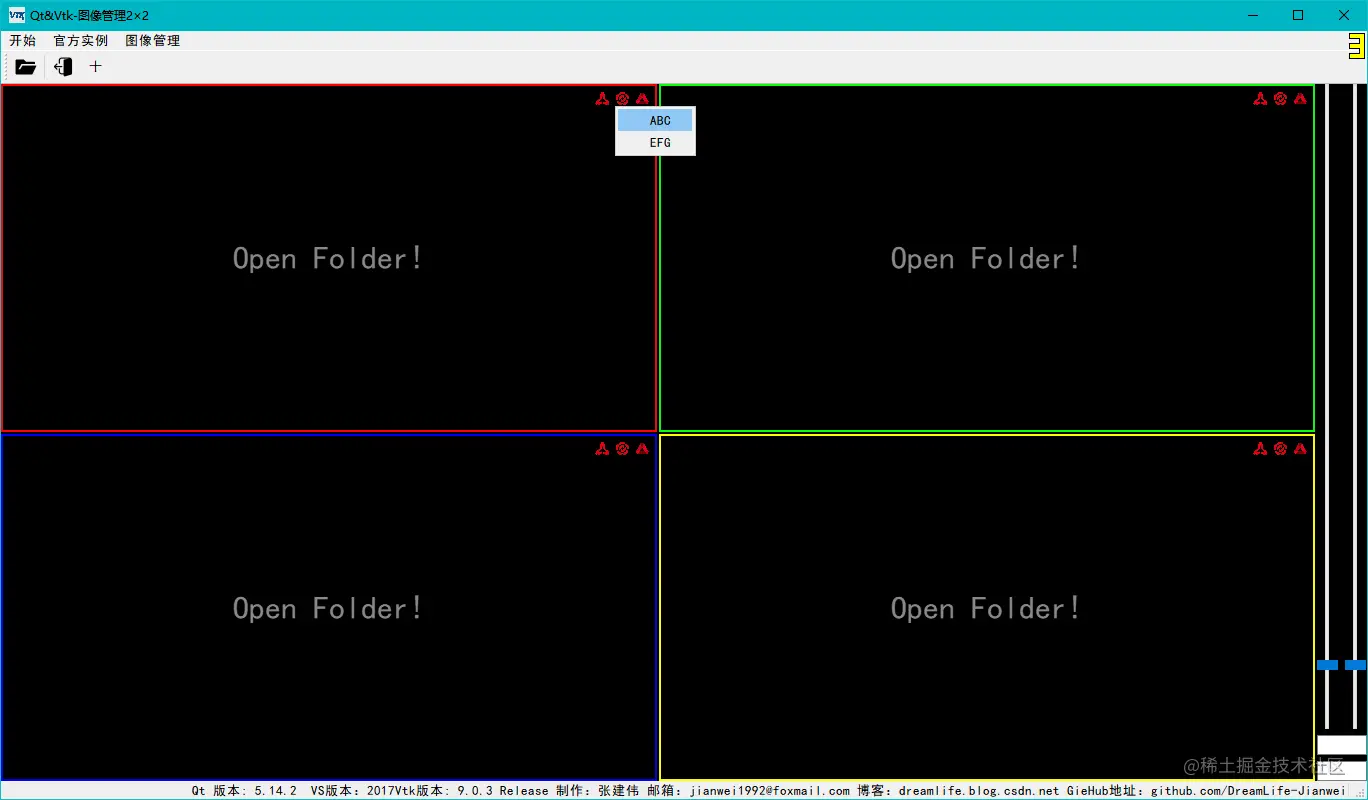Click the tripod icon in red-bordered pane
The height and width of the screenshot is (800, 1368).
pyautogui.click(x=602, y=98)
